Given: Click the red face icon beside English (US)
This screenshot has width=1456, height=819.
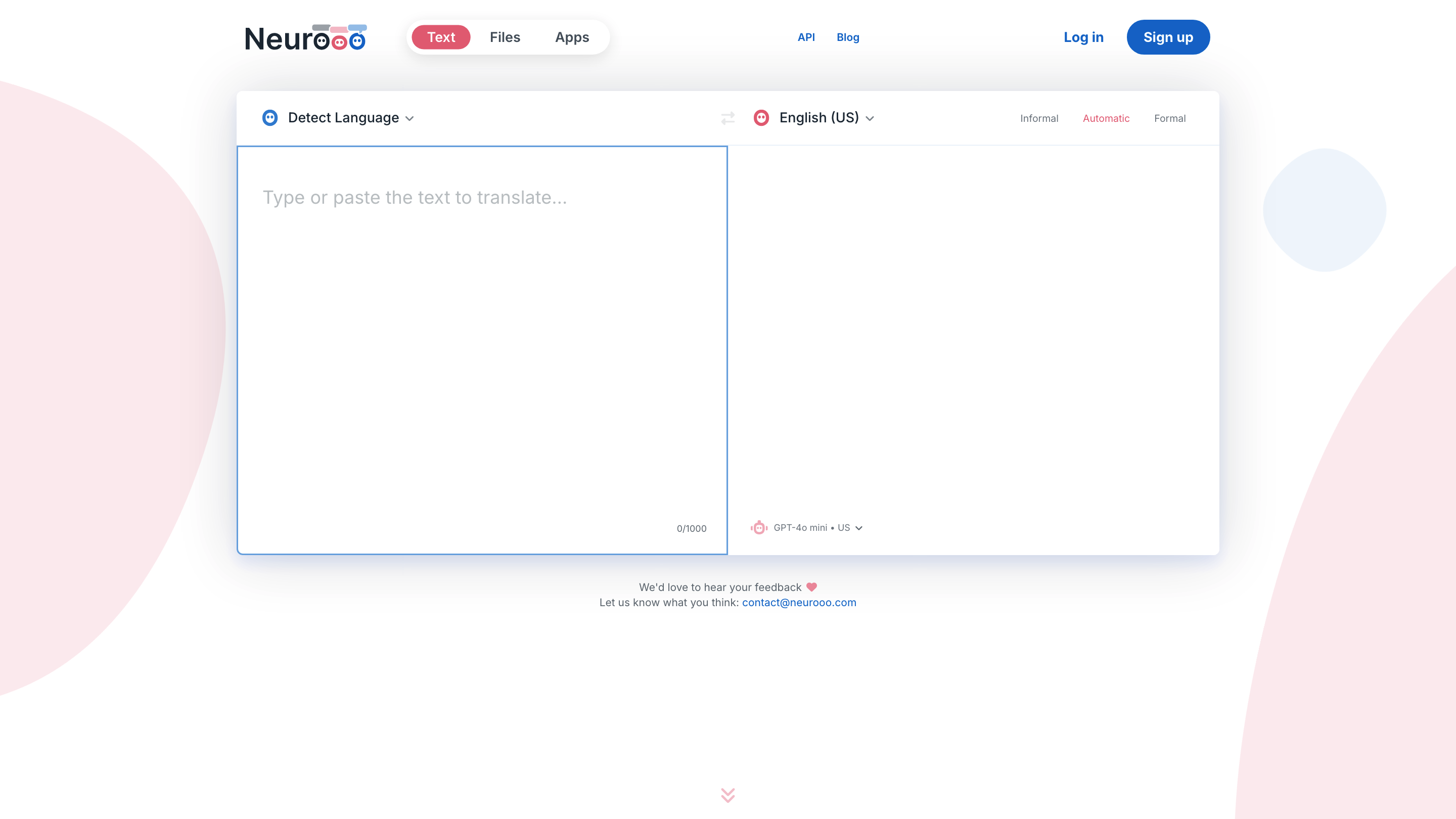Looking at the screenshot, I should click(x=761, y=118).
